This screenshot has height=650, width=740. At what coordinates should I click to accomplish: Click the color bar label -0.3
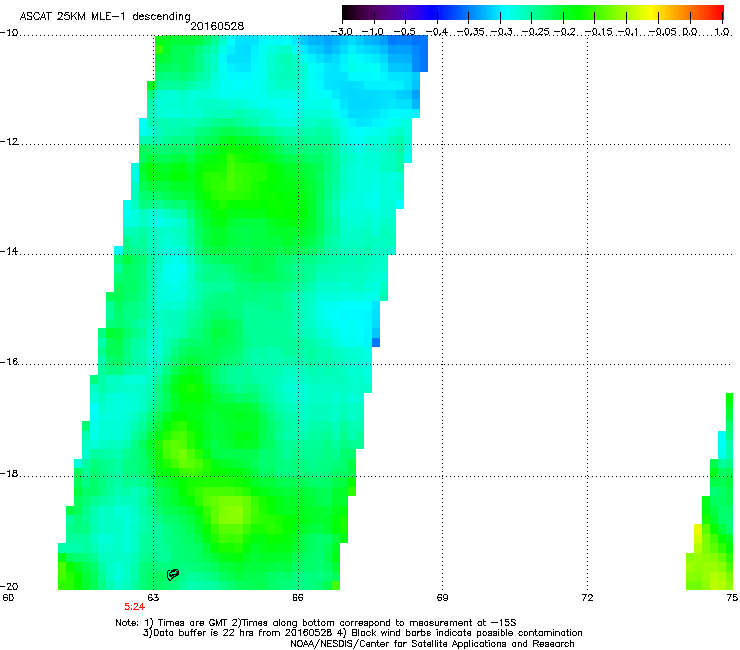coord(502,32)
